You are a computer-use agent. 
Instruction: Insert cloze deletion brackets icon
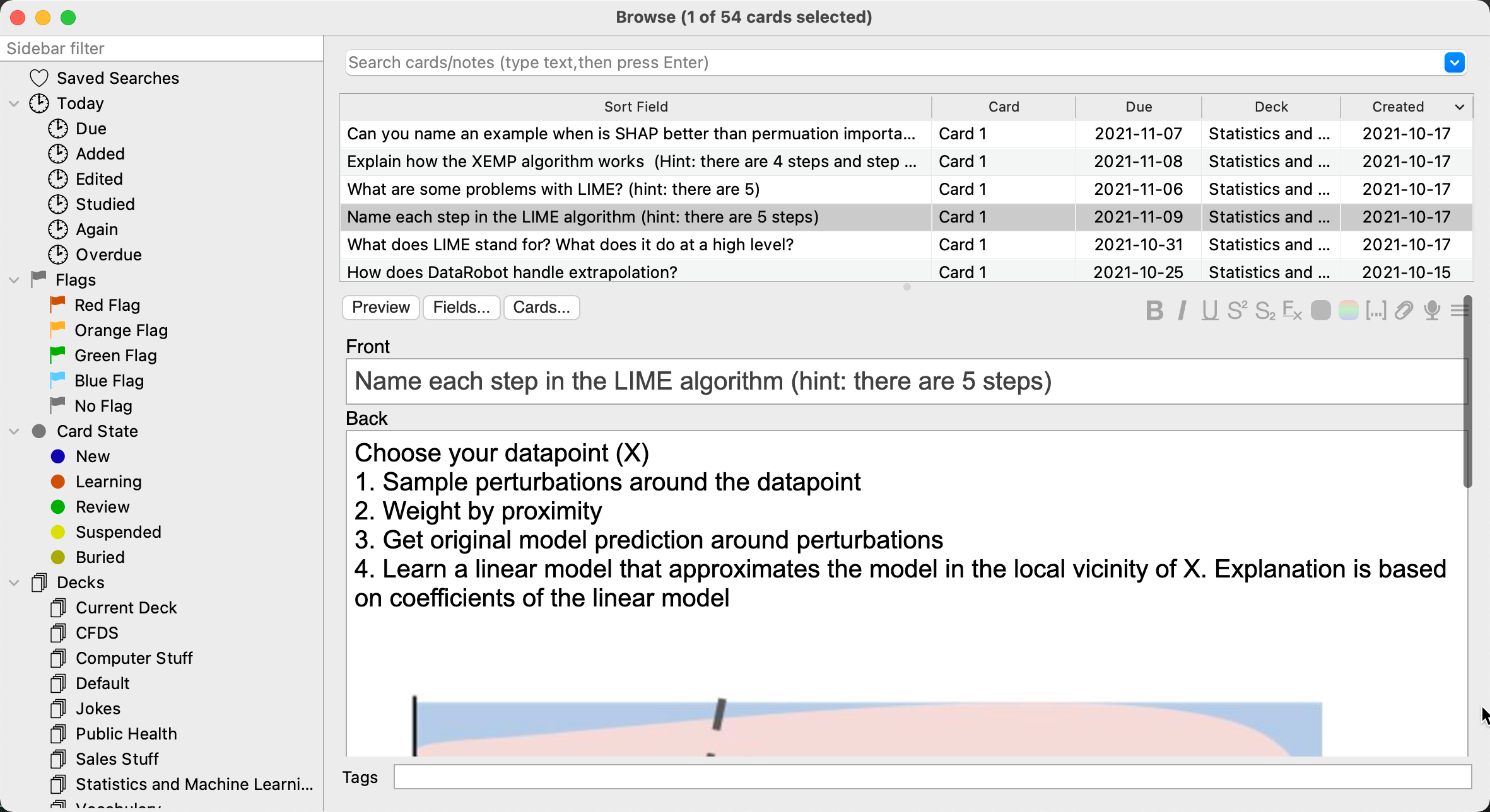[1376, 310]
